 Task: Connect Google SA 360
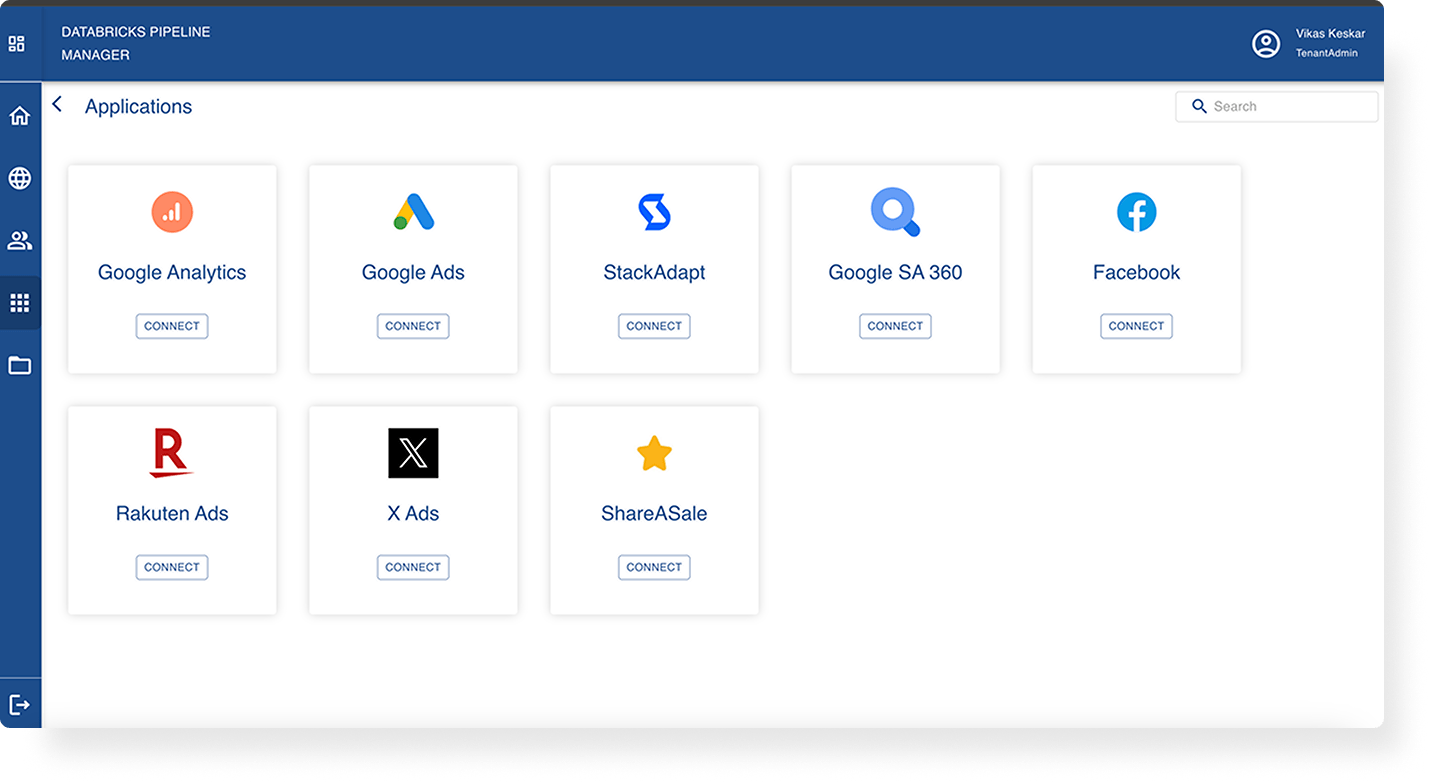point(895,326)
